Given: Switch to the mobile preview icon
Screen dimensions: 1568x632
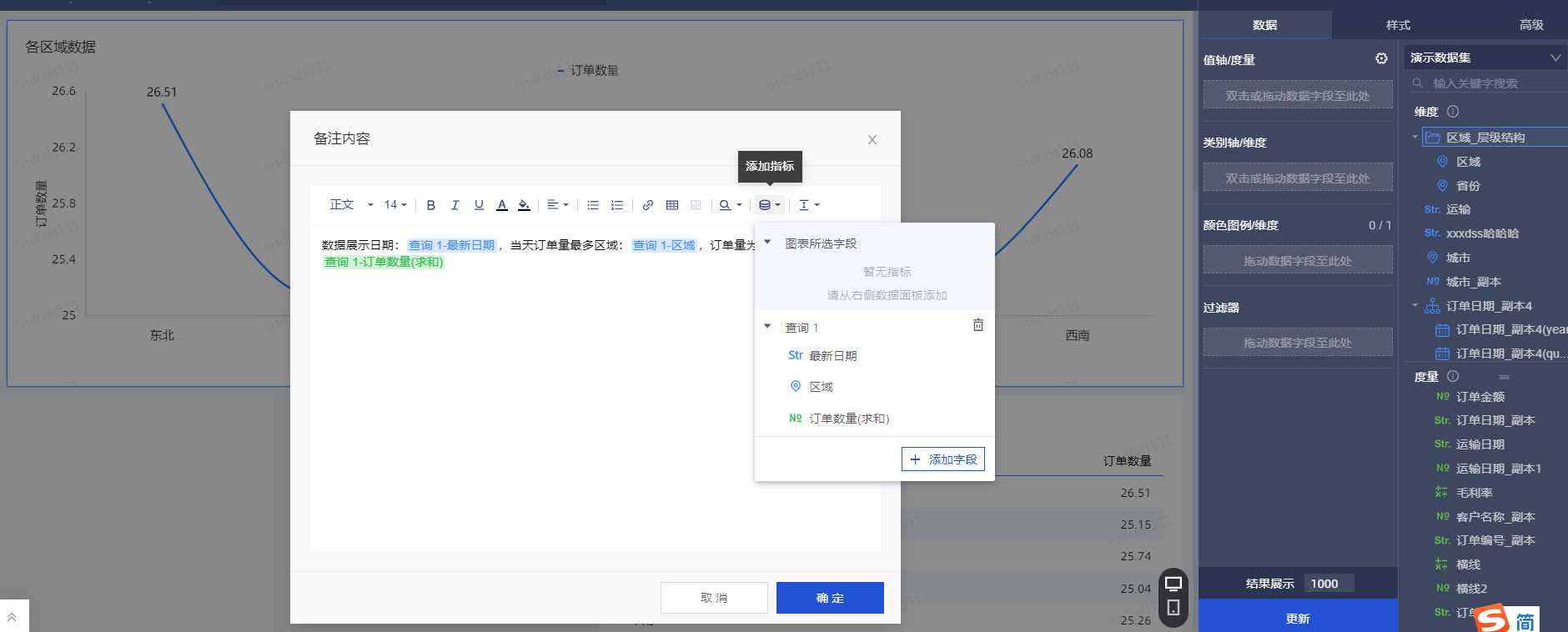Looking at the screenshot, I should [1173, 608].
